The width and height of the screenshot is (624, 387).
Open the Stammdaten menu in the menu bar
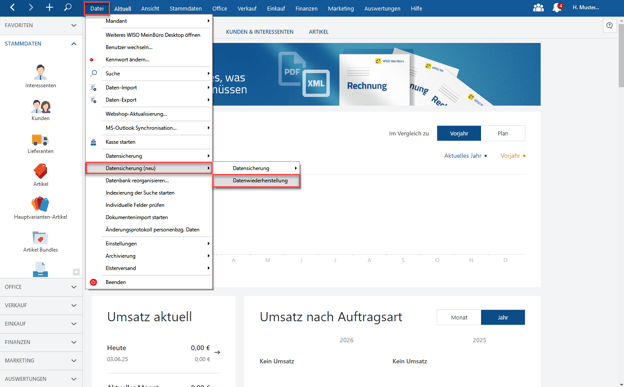185,8
